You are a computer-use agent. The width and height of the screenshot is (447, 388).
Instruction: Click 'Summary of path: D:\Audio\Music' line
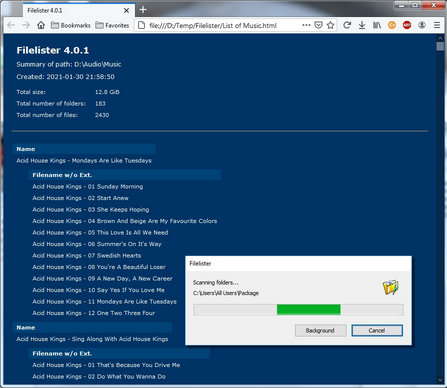click(69, 64)
